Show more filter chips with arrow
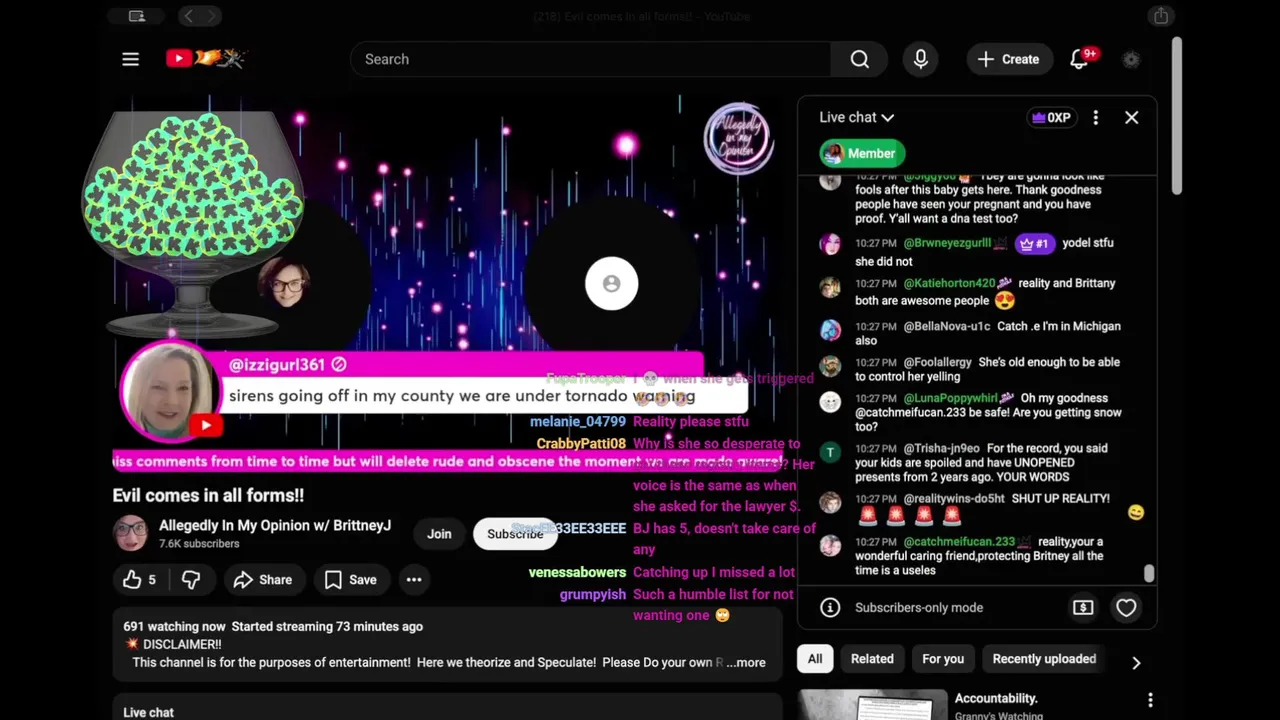 (x=1136, y=662)
